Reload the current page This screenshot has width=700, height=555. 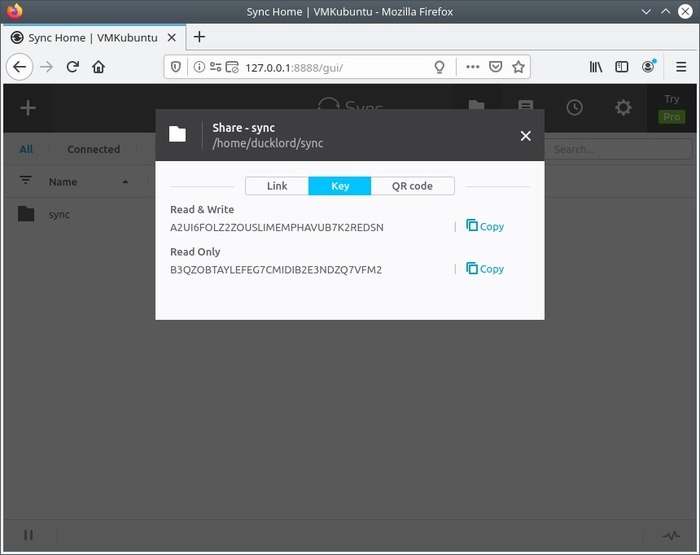point(72,67)
